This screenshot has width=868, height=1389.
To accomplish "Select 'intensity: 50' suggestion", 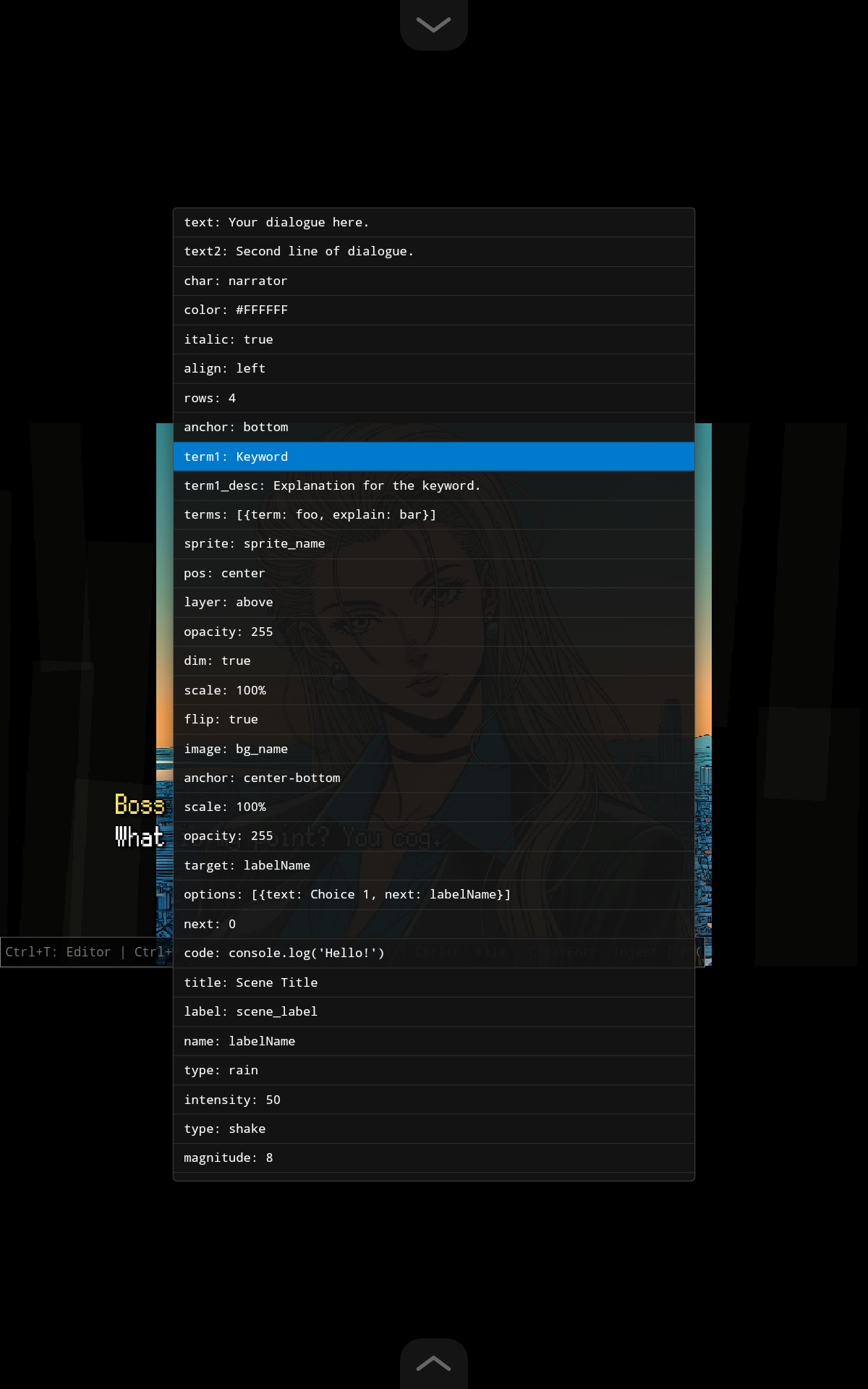I will pyautogui.click(x=434, y=1100).
